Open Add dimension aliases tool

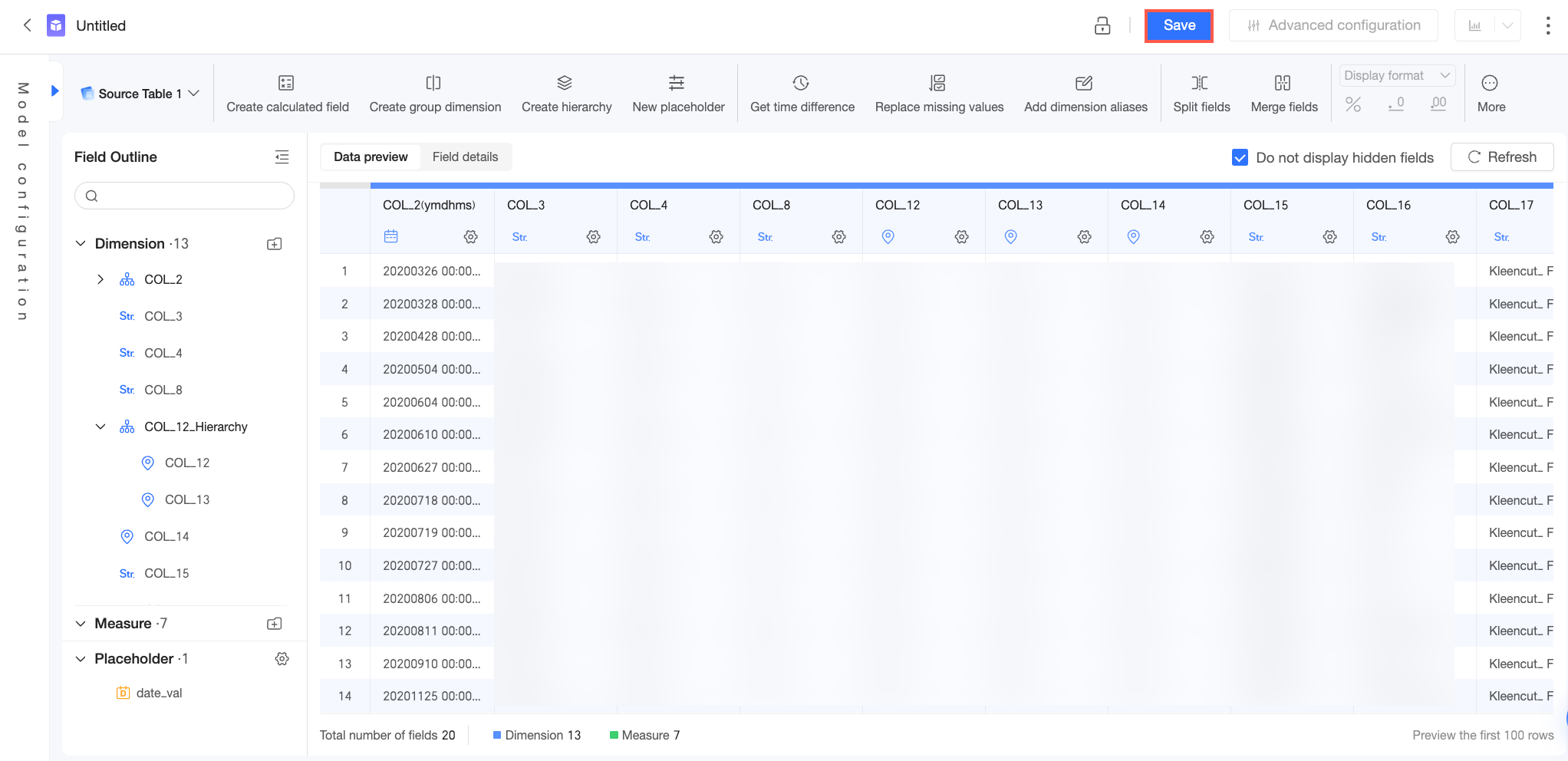point(1085,94)
